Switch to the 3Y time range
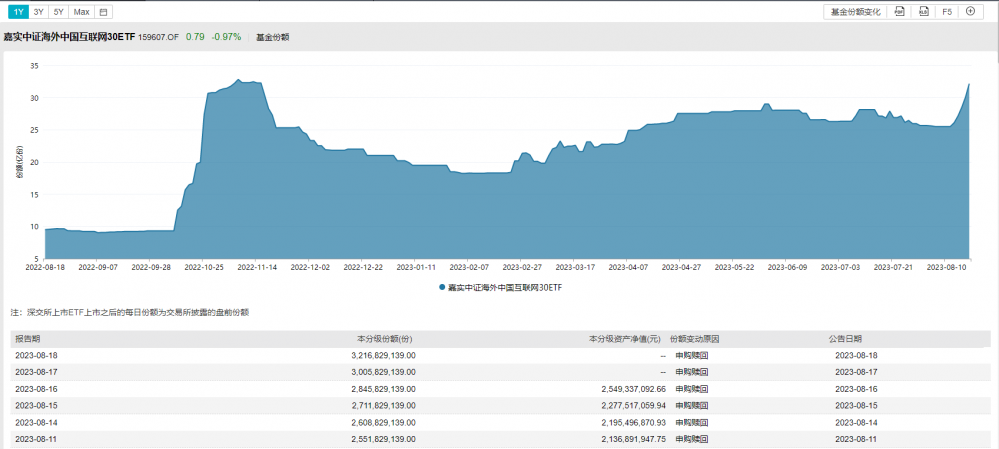This screenshot has height=449, width=999. click(x=39, y=12)
